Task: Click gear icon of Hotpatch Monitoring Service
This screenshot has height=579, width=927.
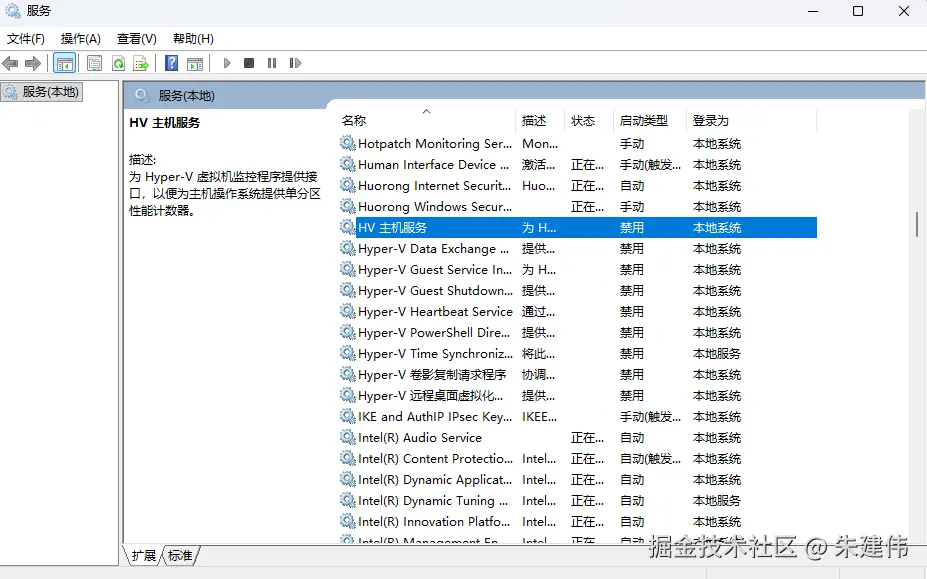Action: pos(348,143)
